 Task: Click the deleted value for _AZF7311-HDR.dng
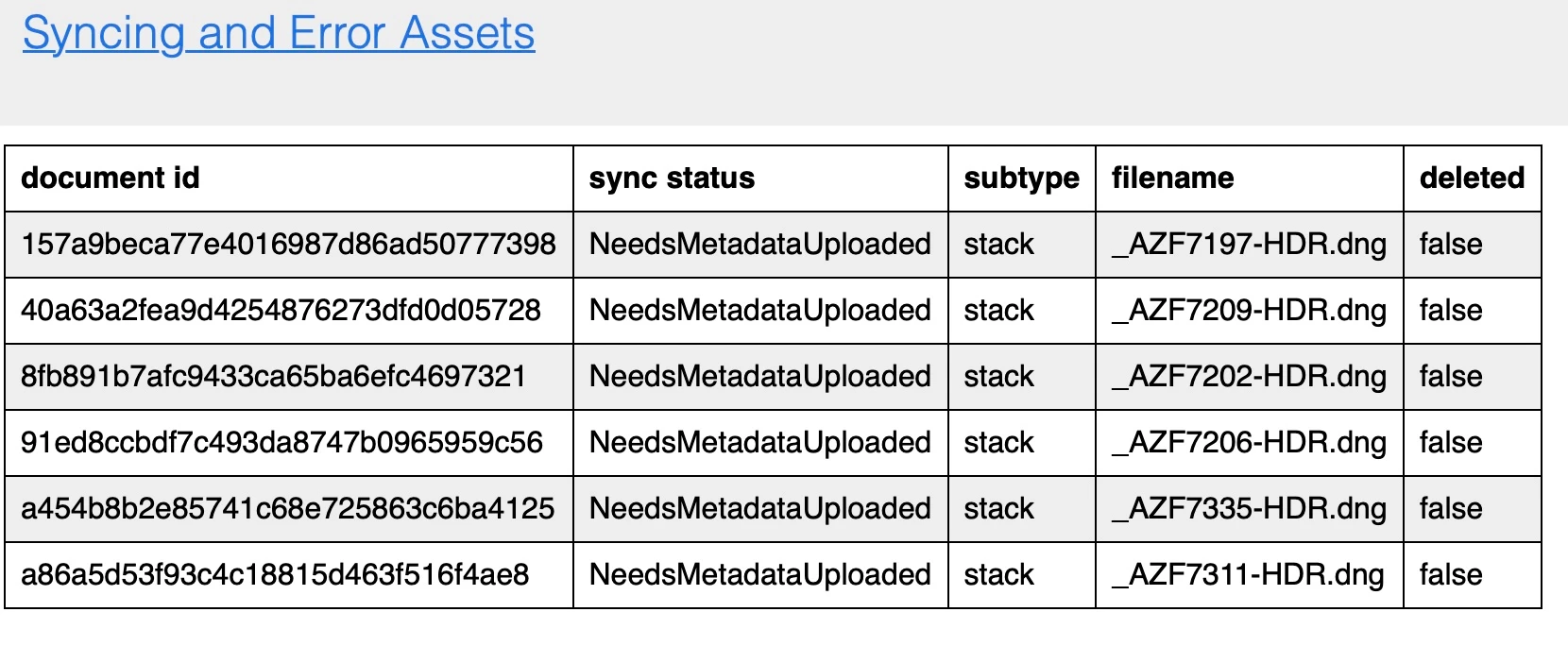[x=1450, y=575]
